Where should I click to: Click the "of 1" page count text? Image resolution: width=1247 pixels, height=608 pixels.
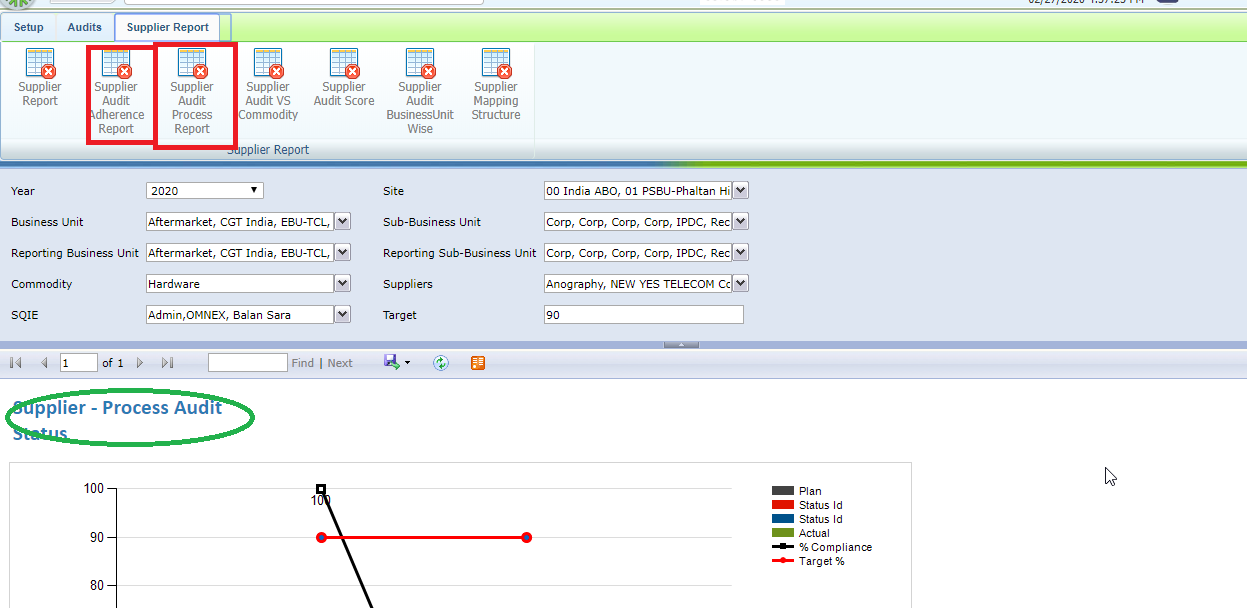click(x=113, y=363)
